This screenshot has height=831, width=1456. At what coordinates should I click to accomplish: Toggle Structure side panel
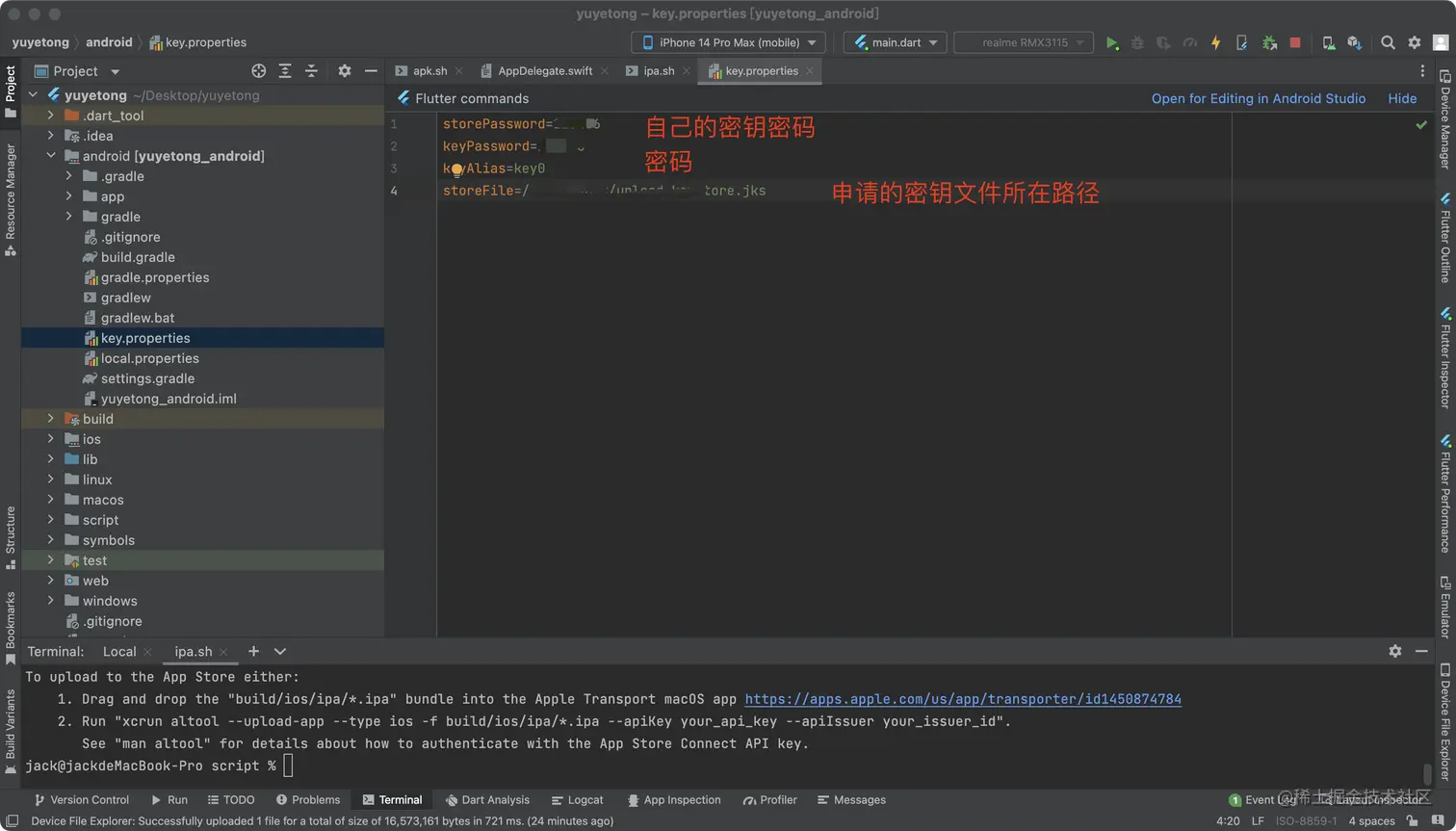click(x=11, y=537)
